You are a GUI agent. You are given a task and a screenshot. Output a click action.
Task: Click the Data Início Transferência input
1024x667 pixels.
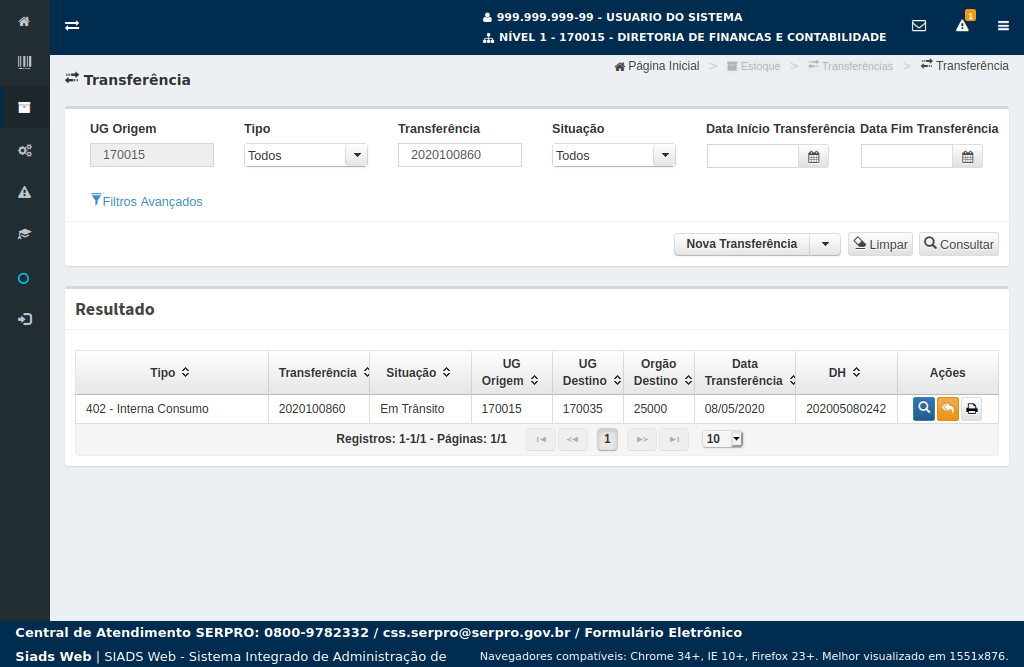[753, 157]
